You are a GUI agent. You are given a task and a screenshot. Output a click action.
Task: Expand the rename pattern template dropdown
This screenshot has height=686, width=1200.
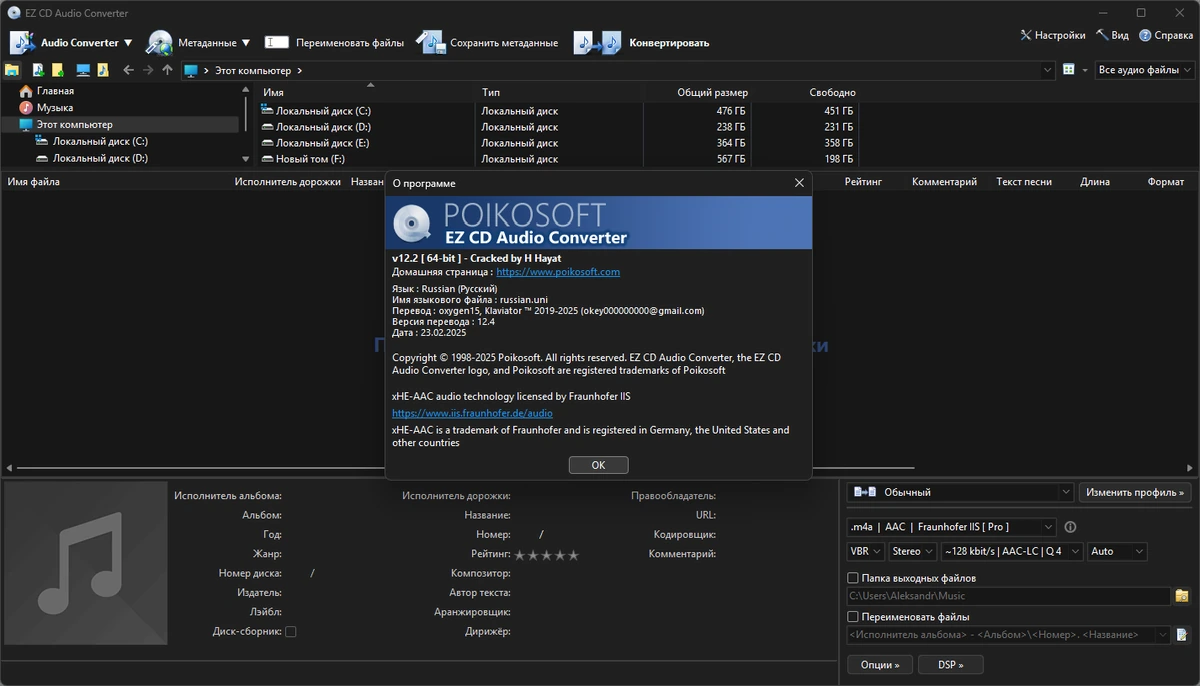point(1164,635)
